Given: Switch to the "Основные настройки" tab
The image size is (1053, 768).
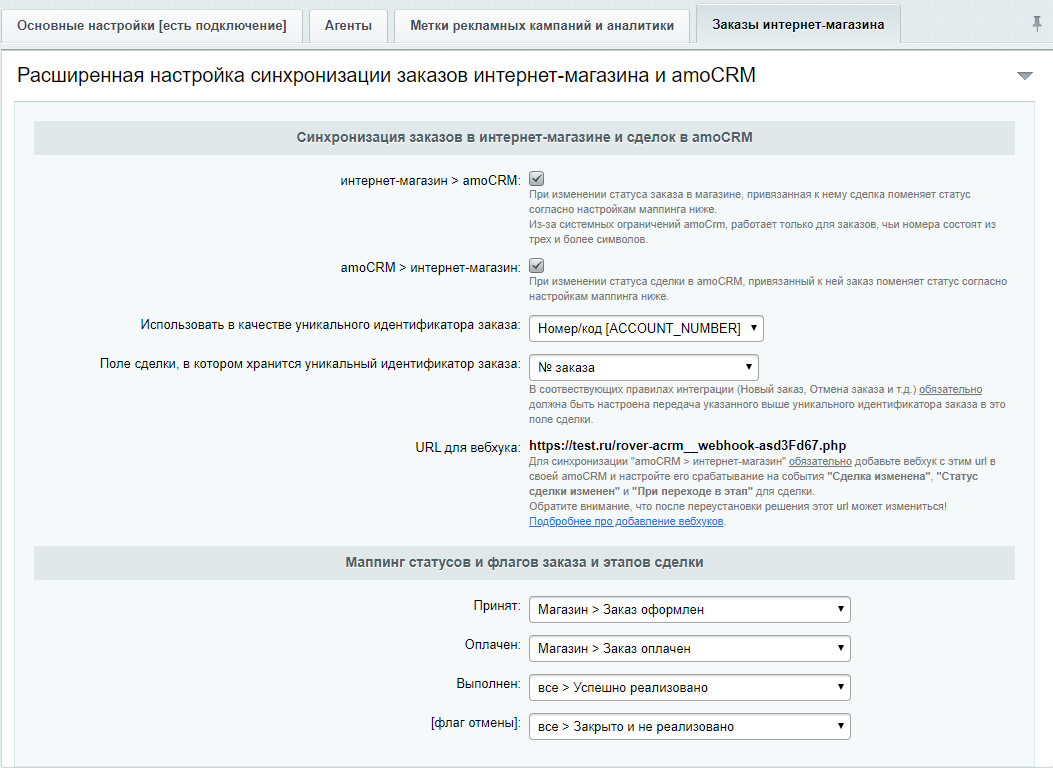Looking at the screenshot, I should 152,24.
